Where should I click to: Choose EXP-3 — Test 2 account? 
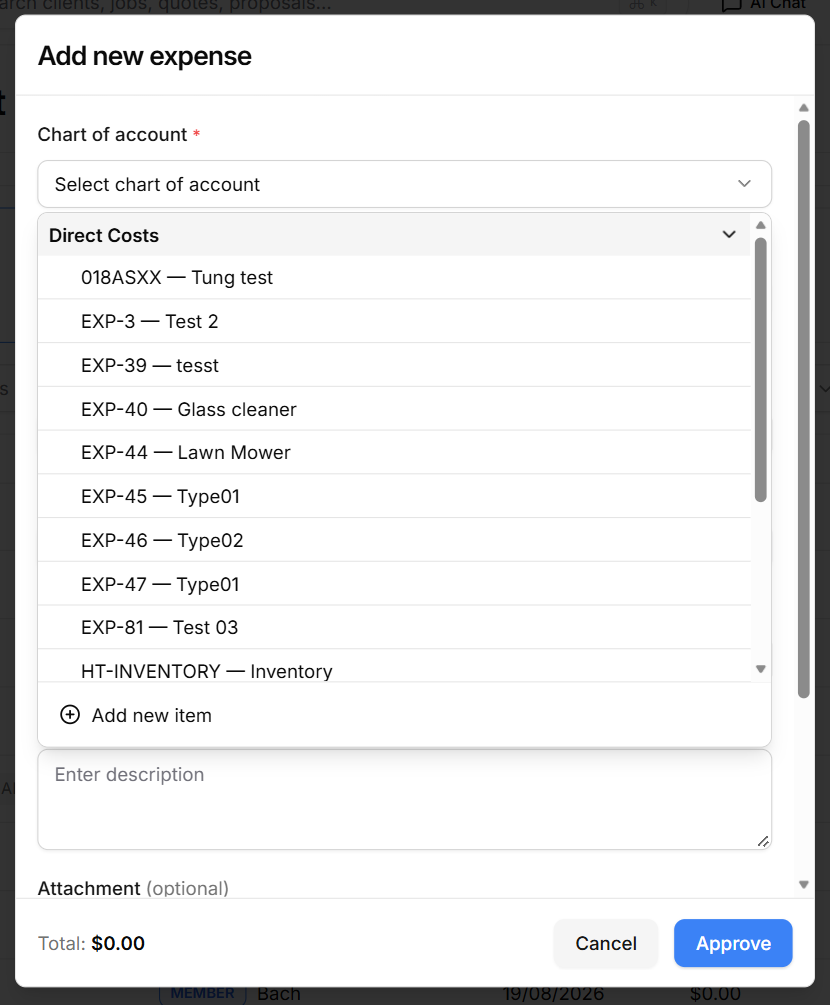click(x=394, y=321)
